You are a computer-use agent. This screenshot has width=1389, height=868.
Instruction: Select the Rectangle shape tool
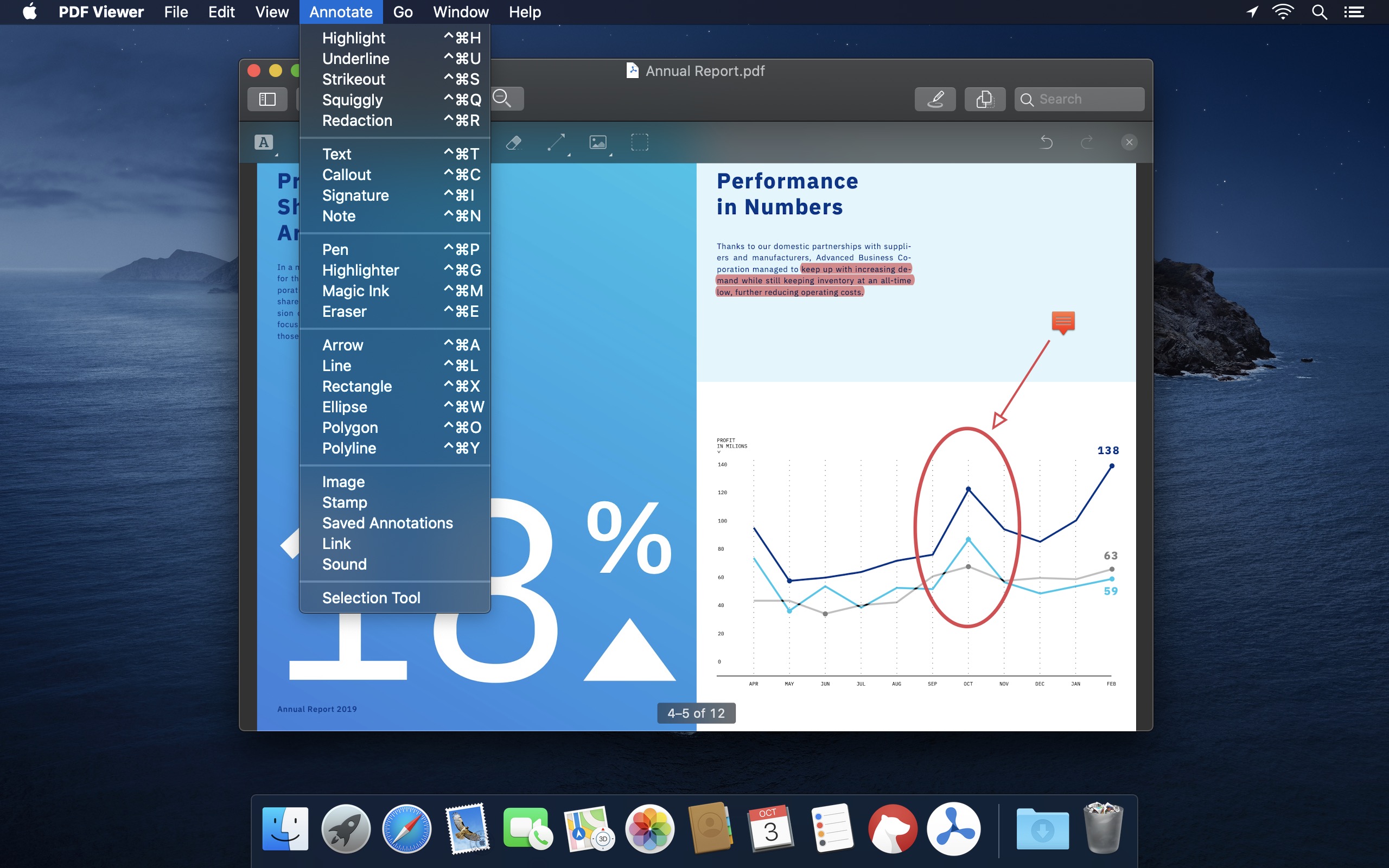(x=356, y=385)
